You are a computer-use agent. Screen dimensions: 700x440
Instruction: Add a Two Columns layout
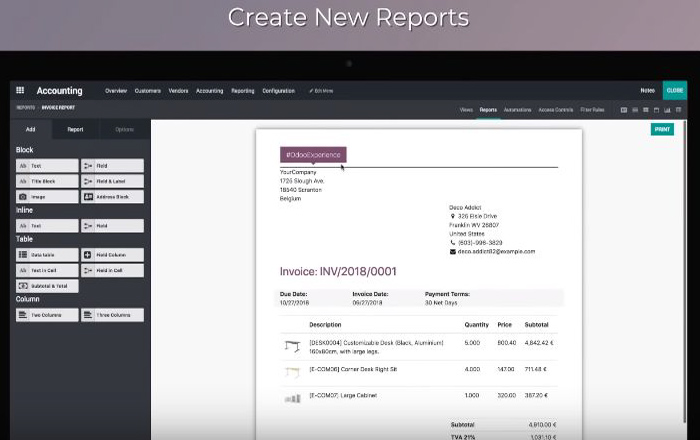point(47,315)
